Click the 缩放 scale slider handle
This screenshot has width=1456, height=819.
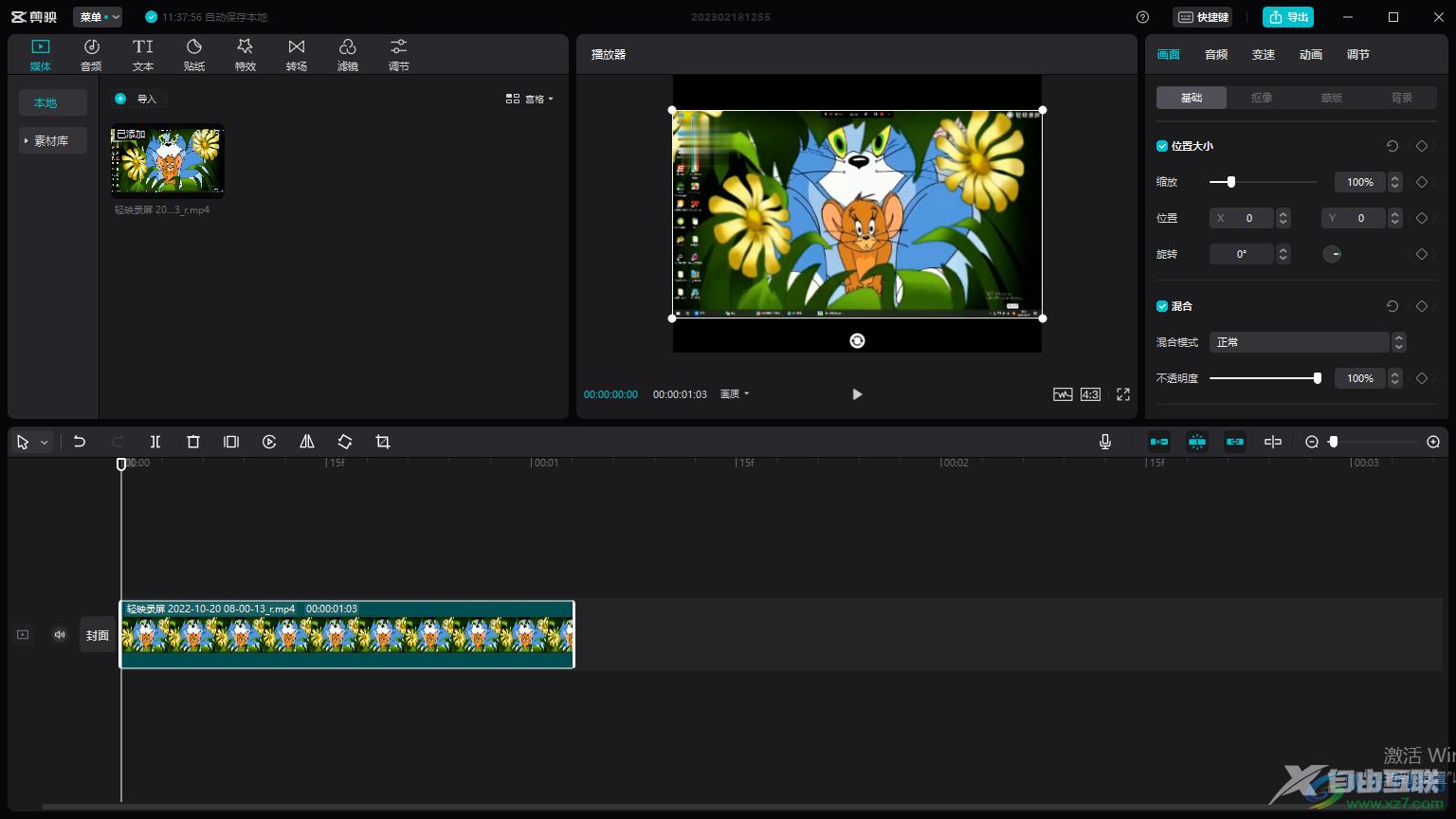[x=1231, y=182]
